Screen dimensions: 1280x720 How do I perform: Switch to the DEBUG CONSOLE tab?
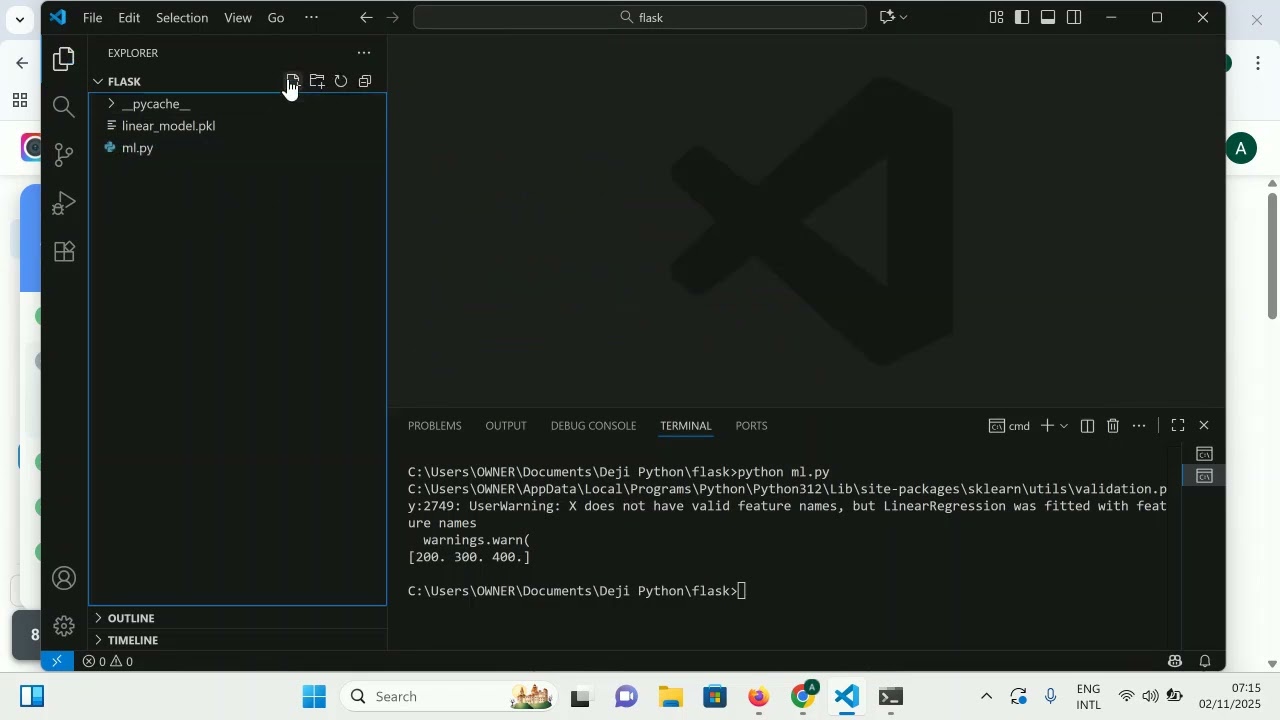point(593,426)
